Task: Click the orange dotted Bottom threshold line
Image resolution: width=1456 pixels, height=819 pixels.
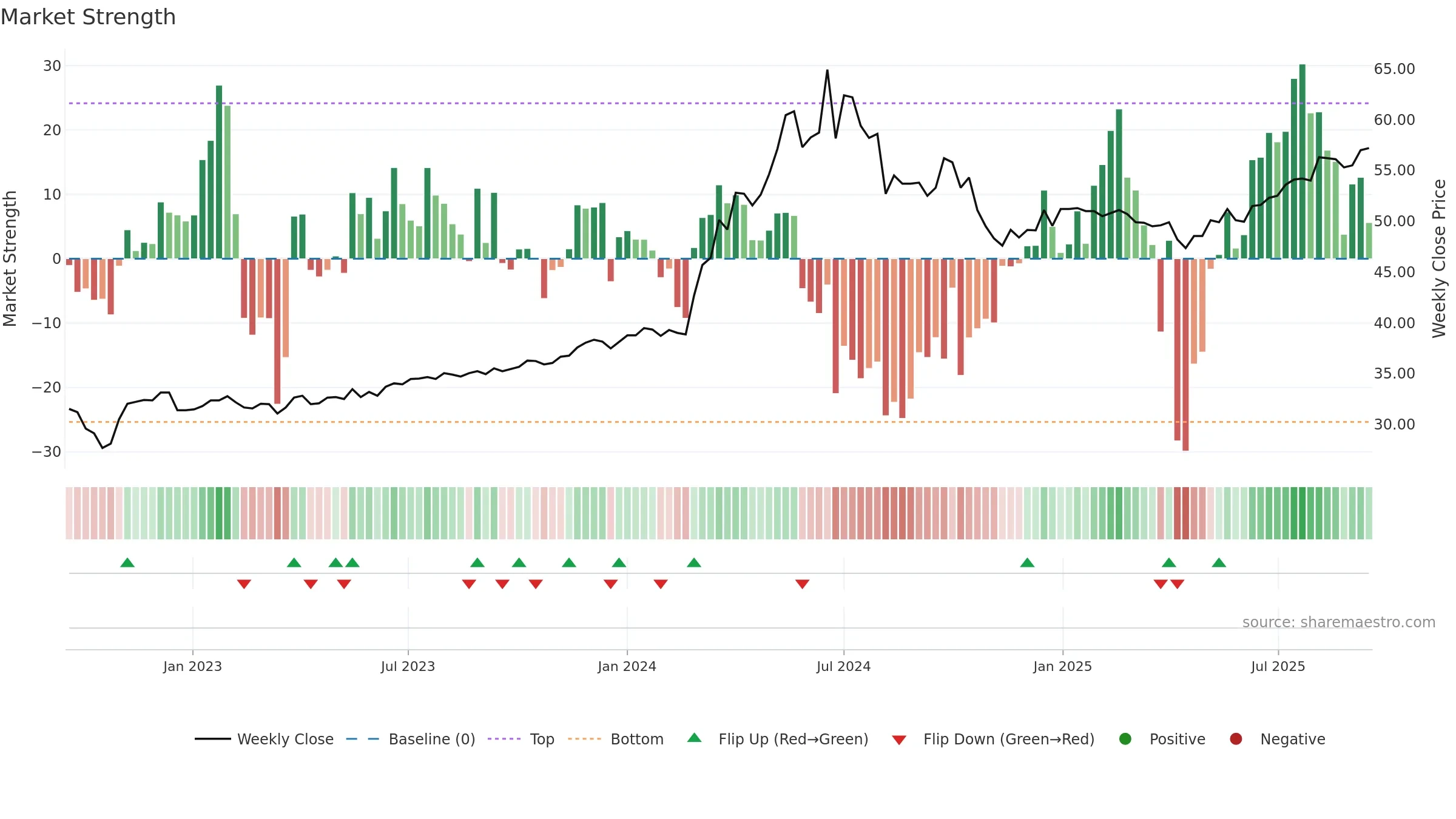Action: 719,422
